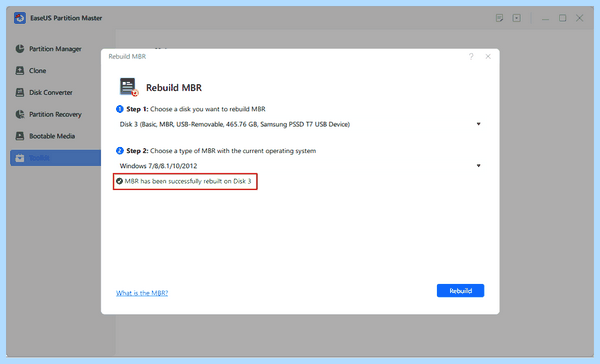
Task: Click the 'Step 1:' label text
Action: pyautogui.click(x=137, y=109)
